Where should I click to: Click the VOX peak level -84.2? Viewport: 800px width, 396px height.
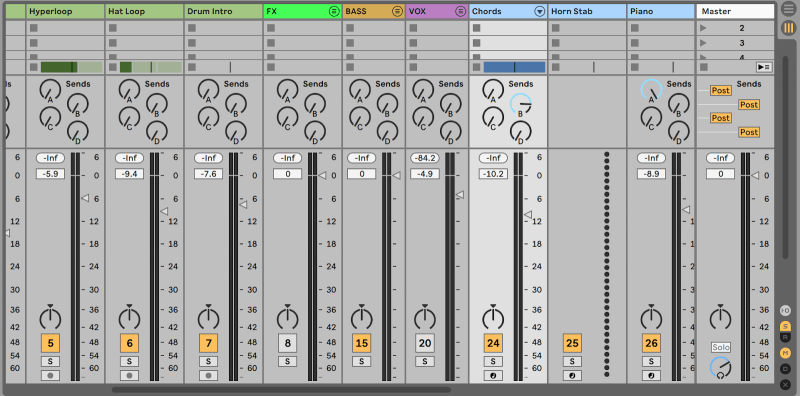[x=425, y=158]
